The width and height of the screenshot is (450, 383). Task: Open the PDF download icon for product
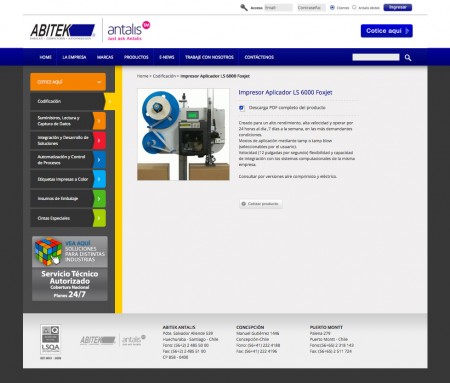tap(242, 108)
